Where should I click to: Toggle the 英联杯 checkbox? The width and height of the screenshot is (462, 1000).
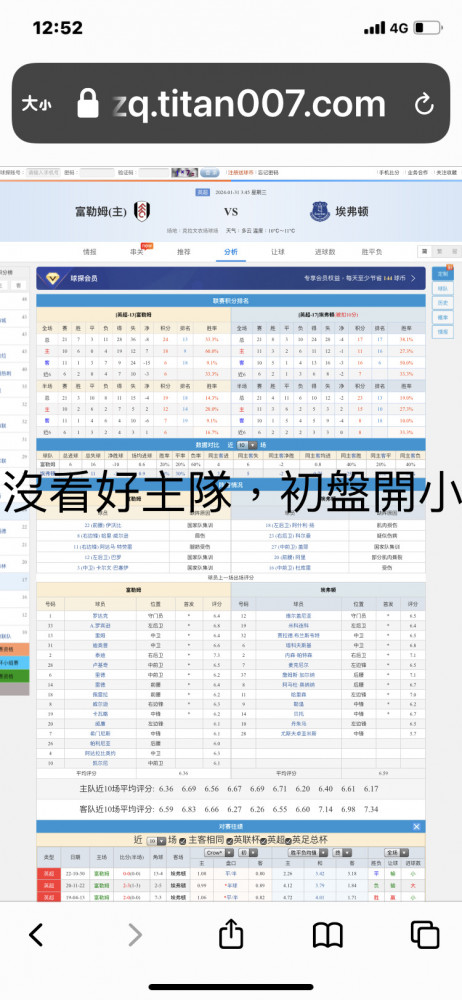pyautogui.click(x=228, y=841)
